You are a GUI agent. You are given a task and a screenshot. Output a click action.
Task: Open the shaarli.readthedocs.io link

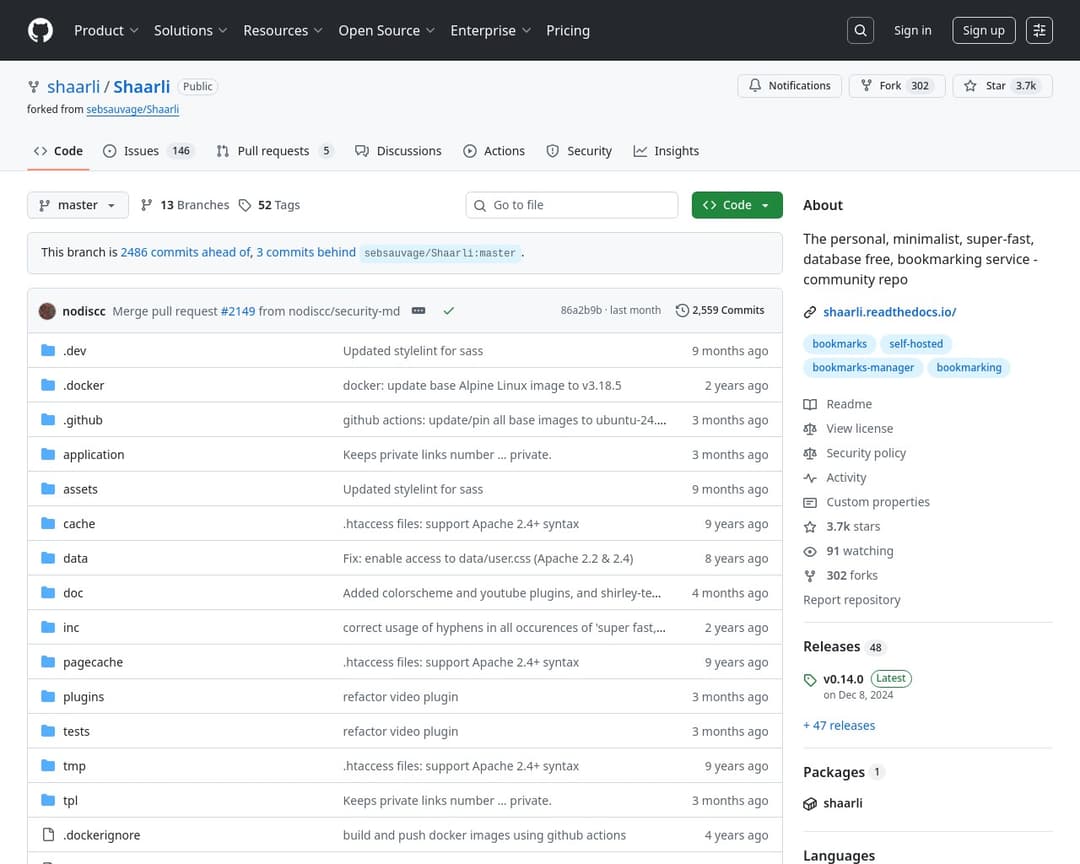pos(889,312)
